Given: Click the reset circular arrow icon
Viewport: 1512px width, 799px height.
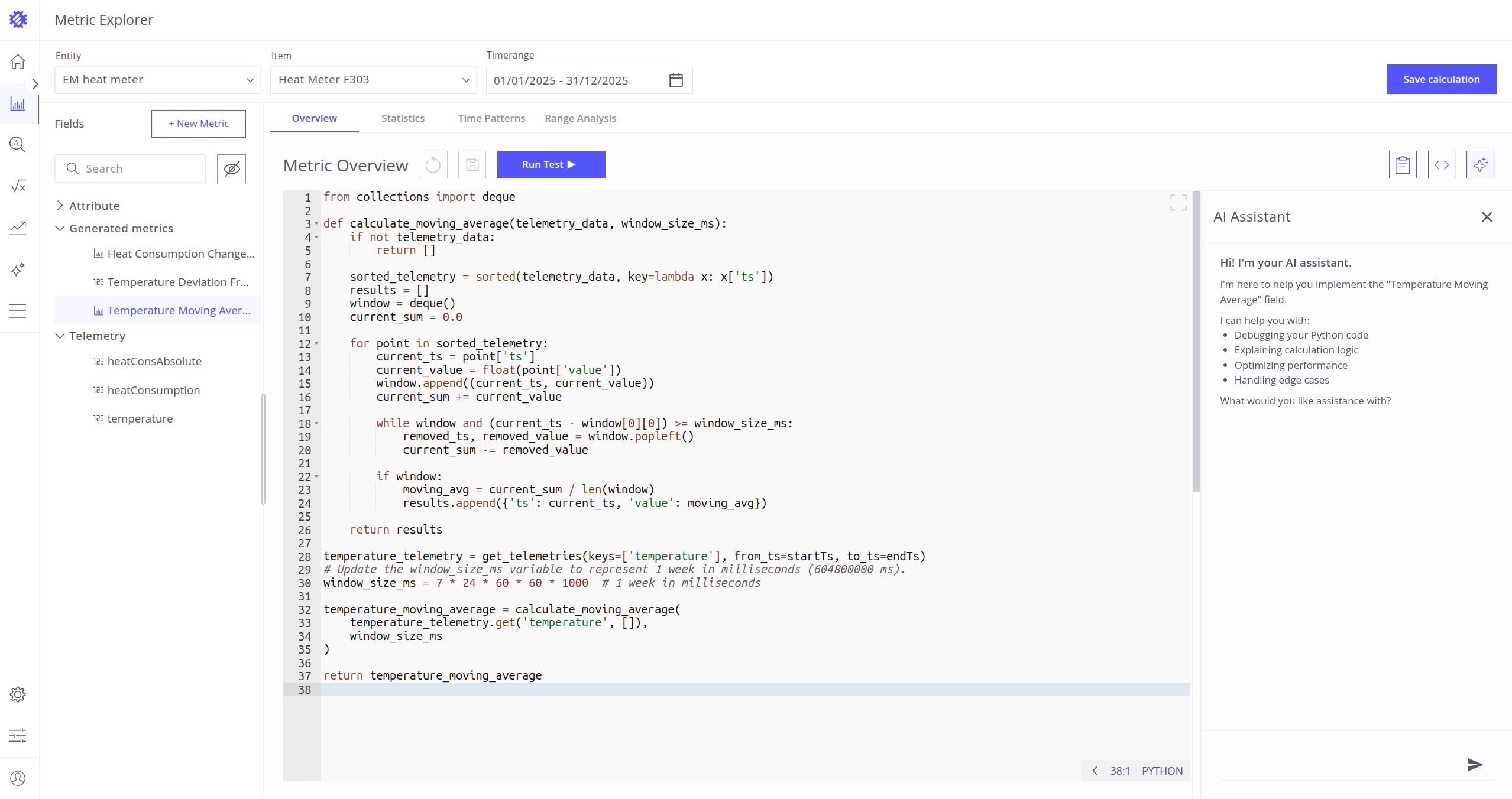Looking at the screenshot, I should tap(433, 165).
